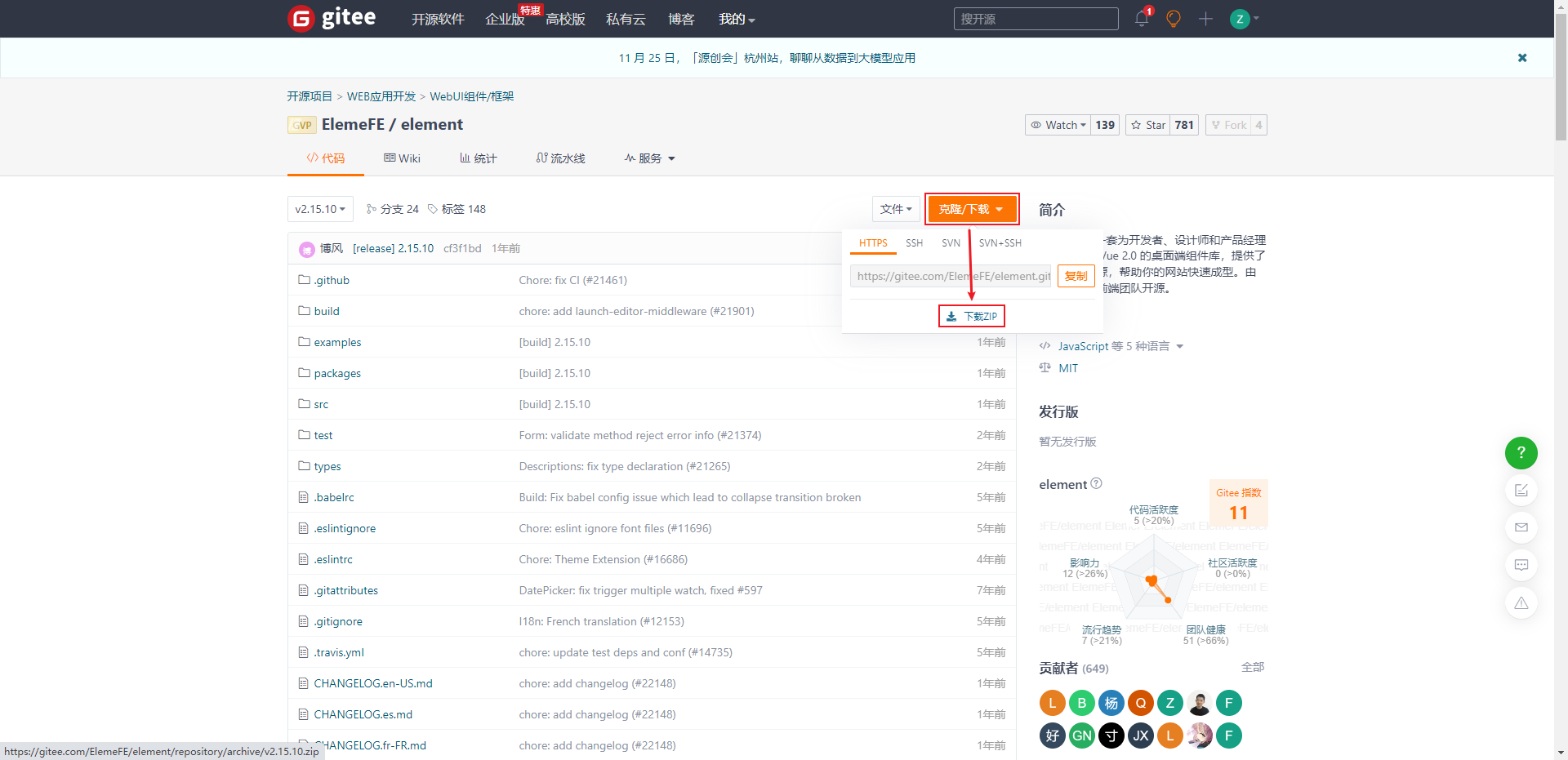This screenshot has width=1568, height=760.
Task: Close the announcement banner
Action: point(1522,58)
